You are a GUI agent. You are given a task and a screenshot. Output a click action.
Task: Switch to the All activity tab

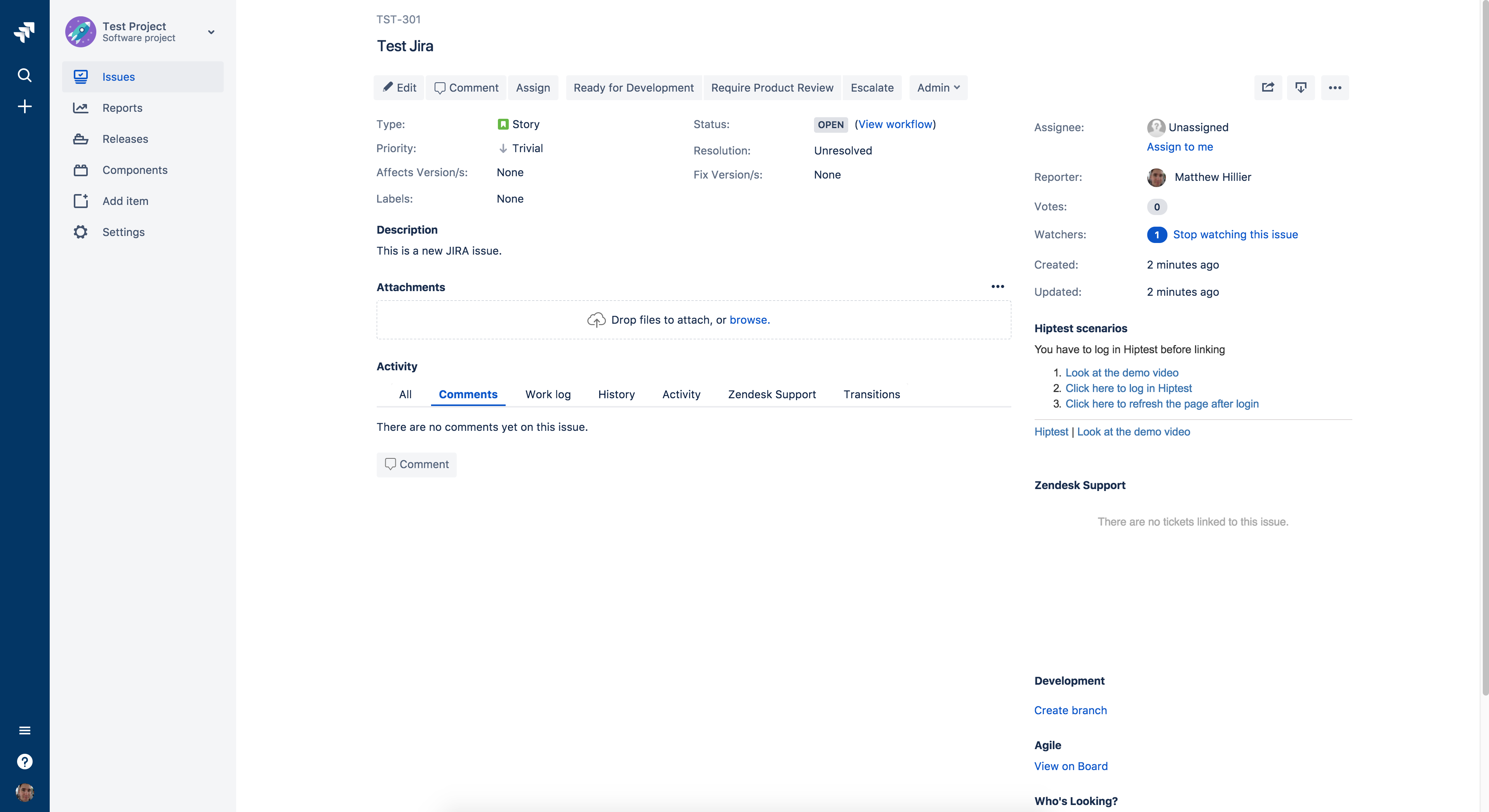[405, 394]
